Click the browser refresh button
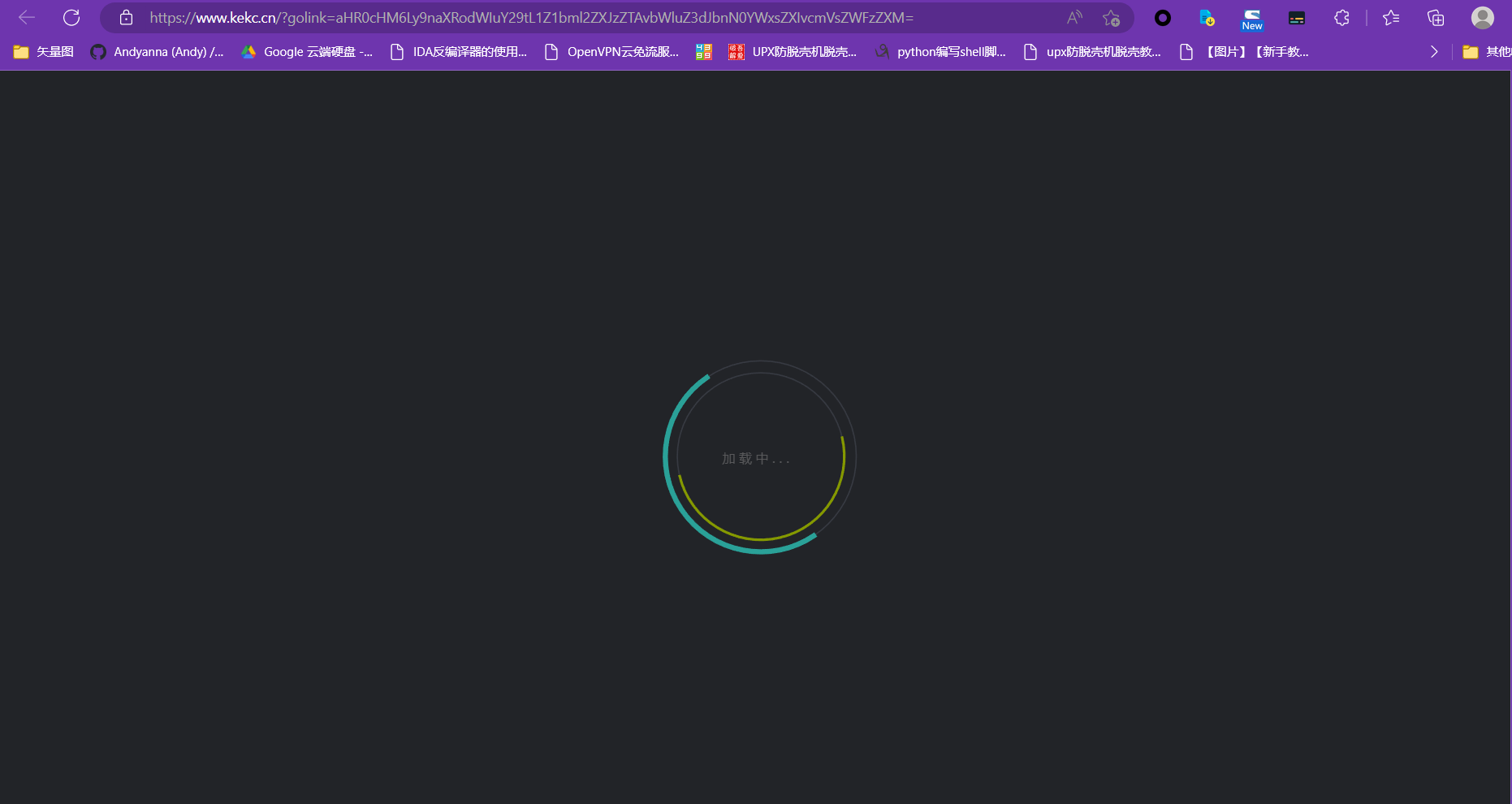 (71, 18)
